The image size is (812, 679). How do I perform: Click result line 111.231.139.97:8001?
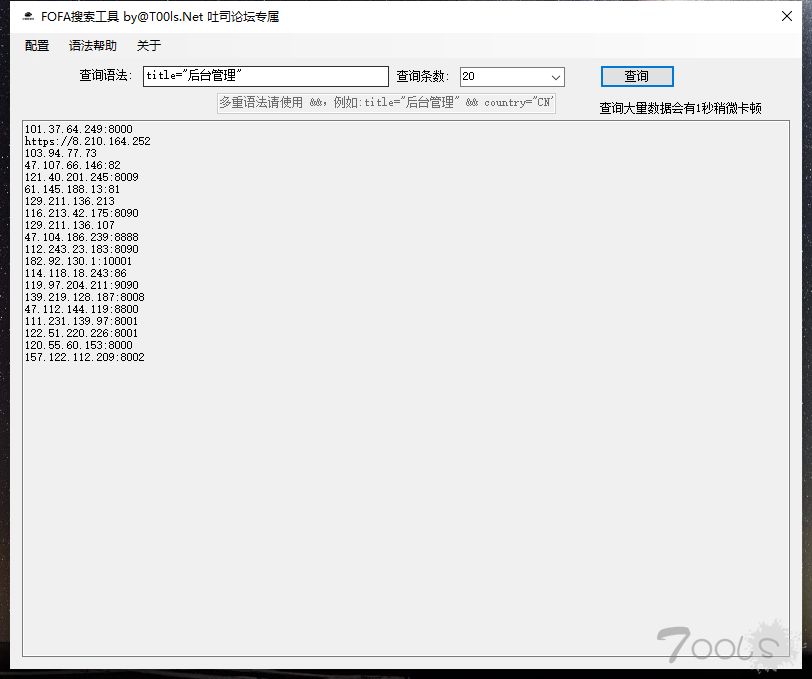[81, 321]
